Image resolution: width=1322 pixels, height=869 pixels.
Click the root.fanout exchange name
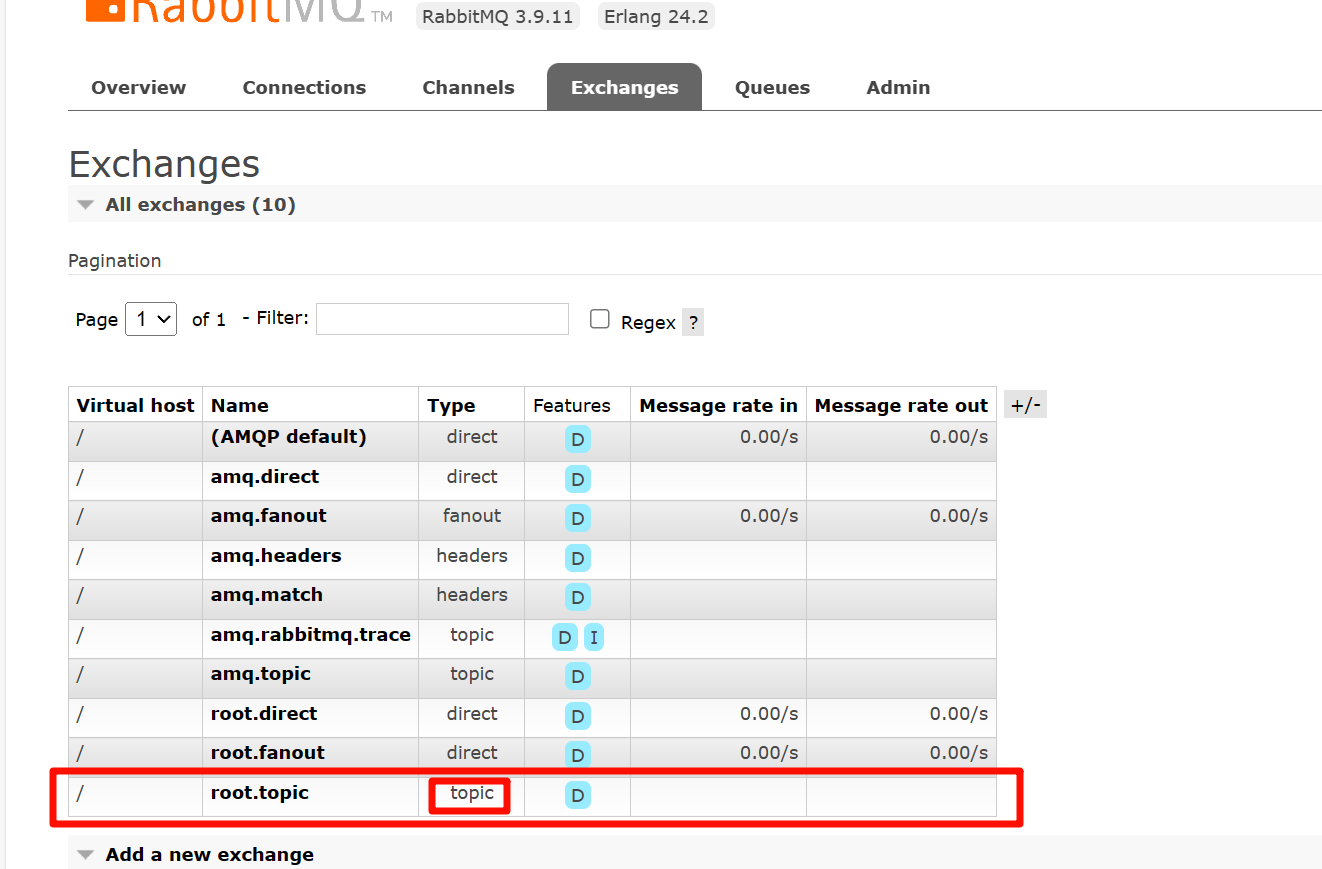click(268, 753)
